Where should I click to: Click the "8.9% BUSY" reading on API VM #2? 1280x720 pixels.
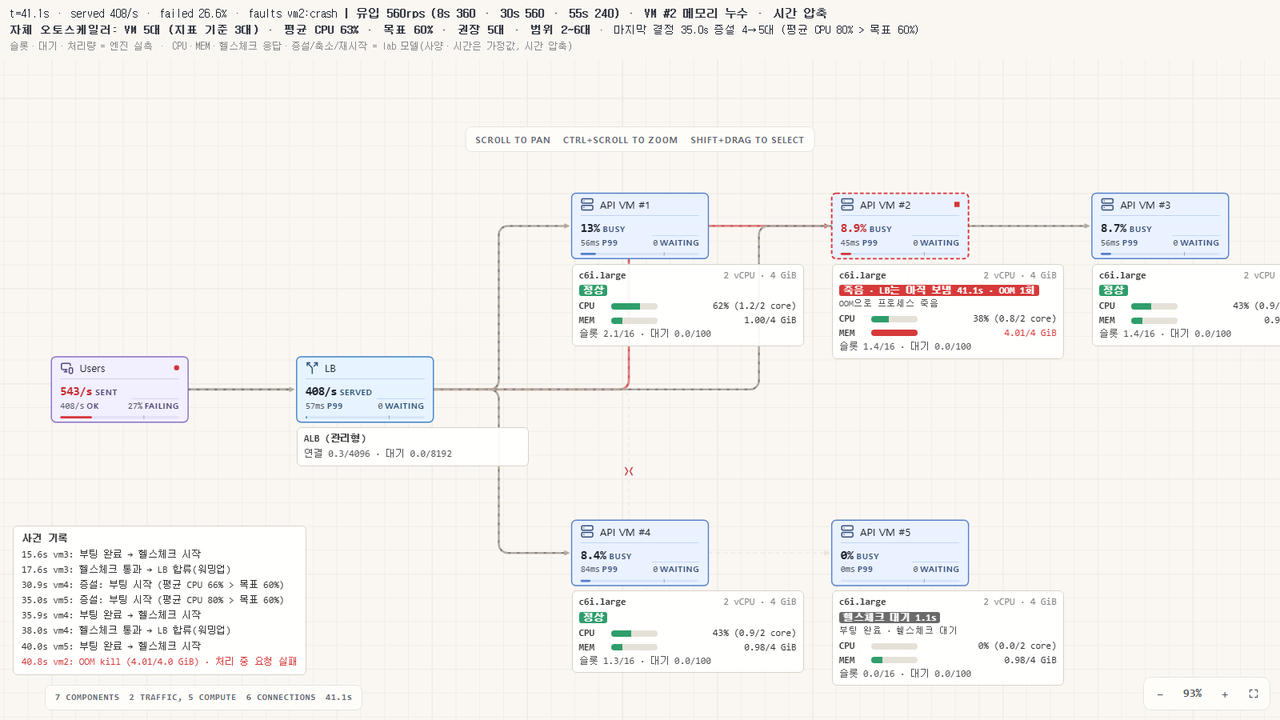click(868, 228)
